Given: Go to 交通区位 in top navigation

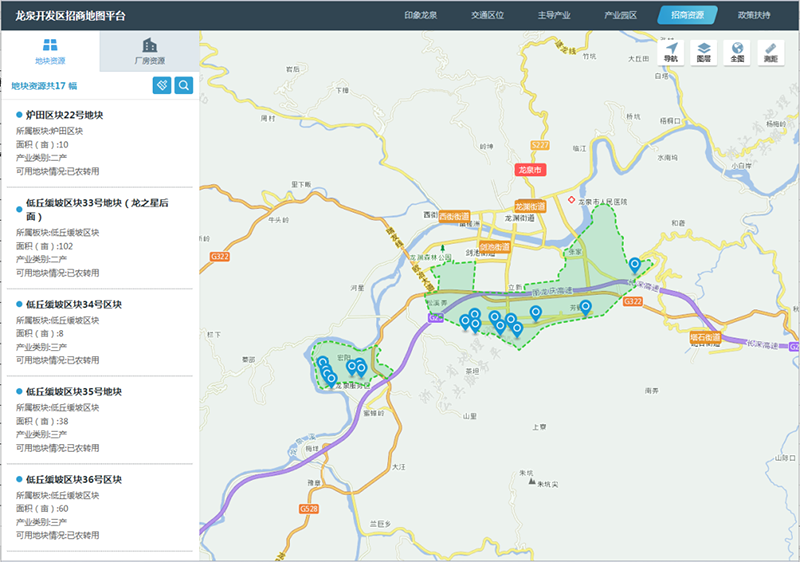Looking at the screenshot, I should pos(487,16).
